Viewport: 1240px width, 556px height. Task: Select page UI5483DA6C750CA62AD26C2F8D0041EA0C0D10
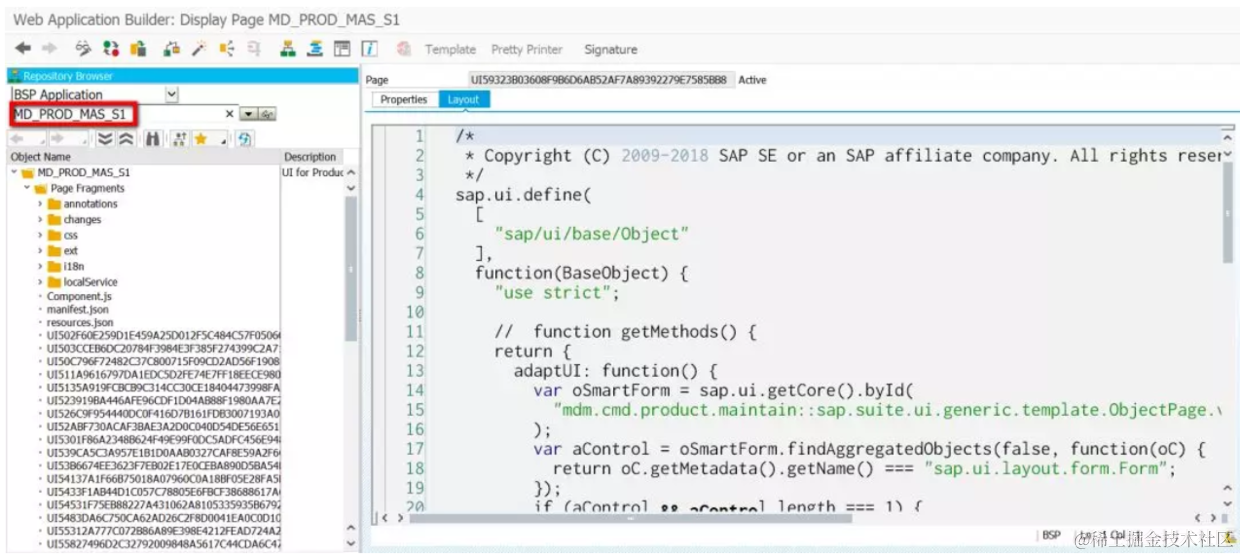(x=164, y=518)
